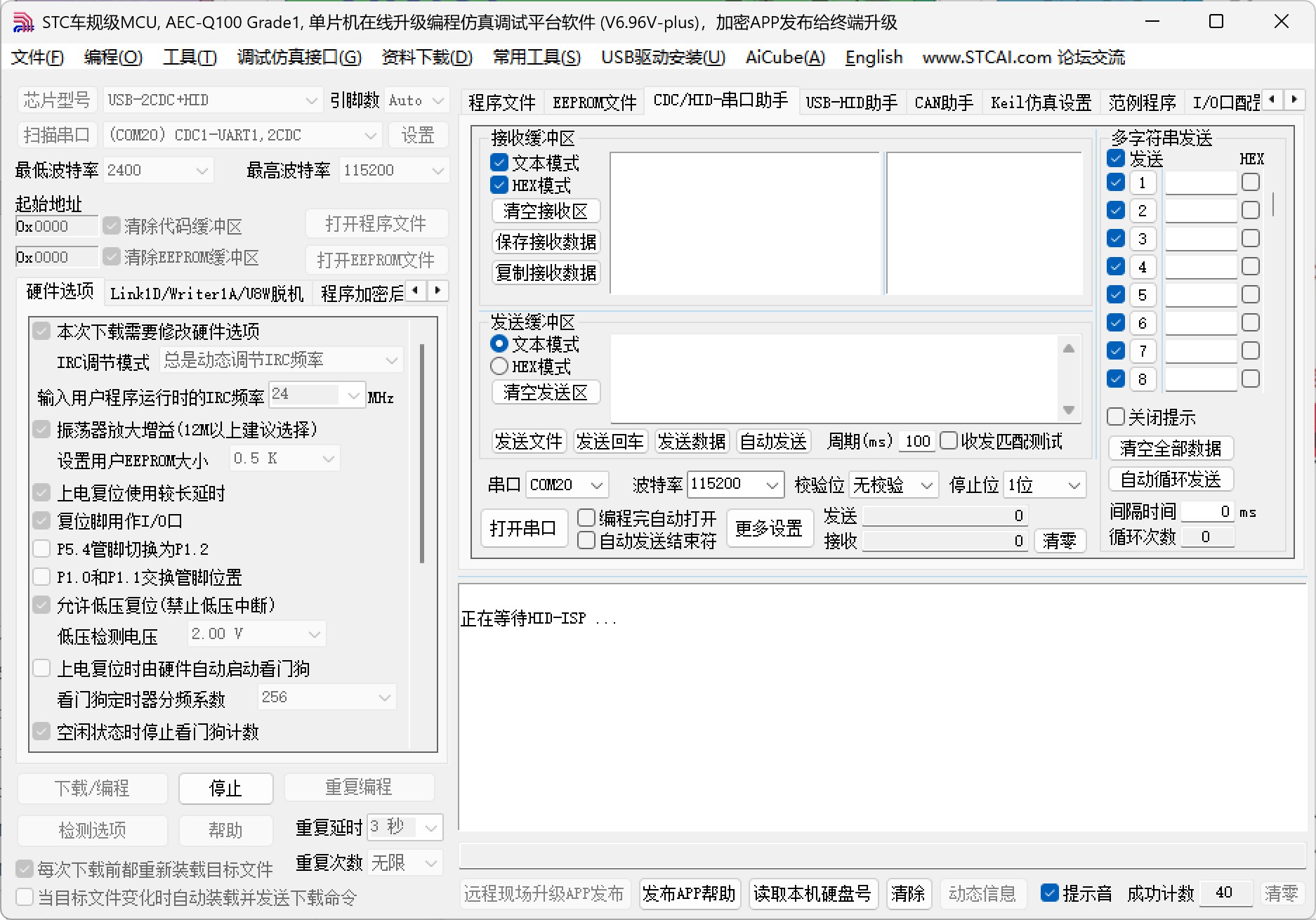1316x920 pixels.
Task: Click 打开串口 button
Action: [x=523, y=528]
